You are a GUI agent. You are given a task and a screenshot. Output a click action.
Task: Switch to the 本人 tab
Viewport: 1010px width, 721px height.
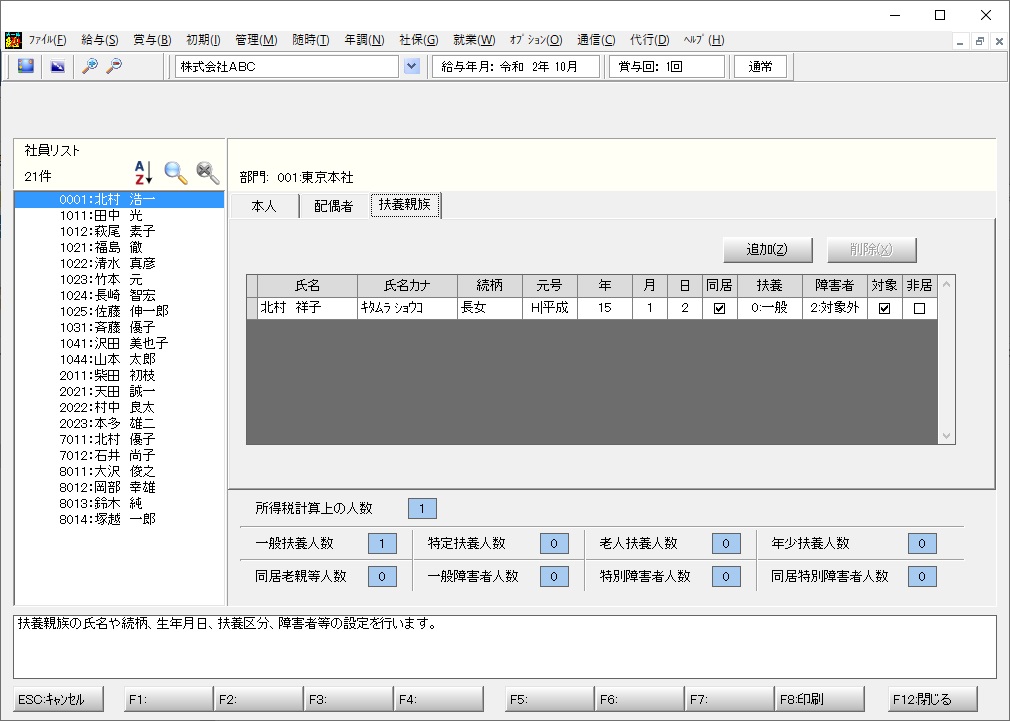[264, 206]
